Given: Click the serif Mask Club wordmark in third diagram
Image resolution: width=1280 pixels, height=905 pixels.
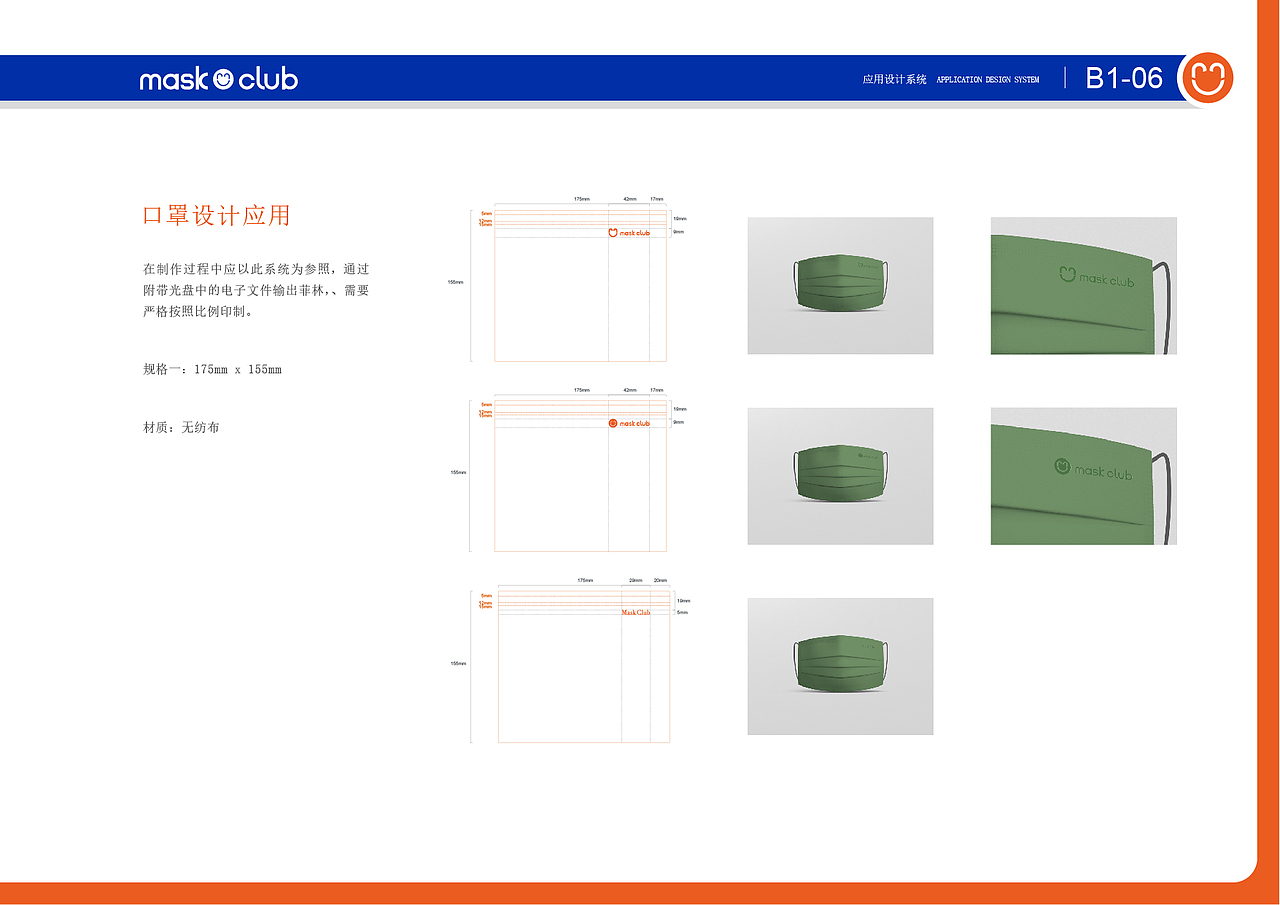Looking at the screenshot, I should (635, 613).
